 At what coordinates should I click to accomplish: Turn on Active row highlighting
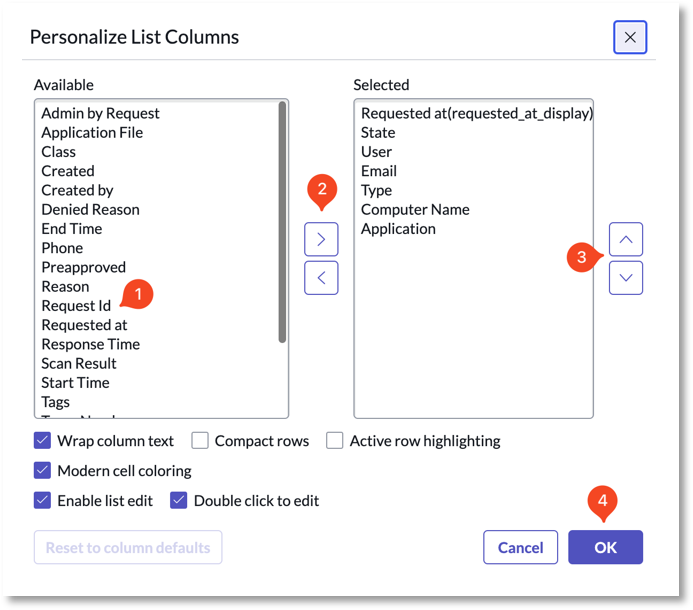click(x=335, y=441)
